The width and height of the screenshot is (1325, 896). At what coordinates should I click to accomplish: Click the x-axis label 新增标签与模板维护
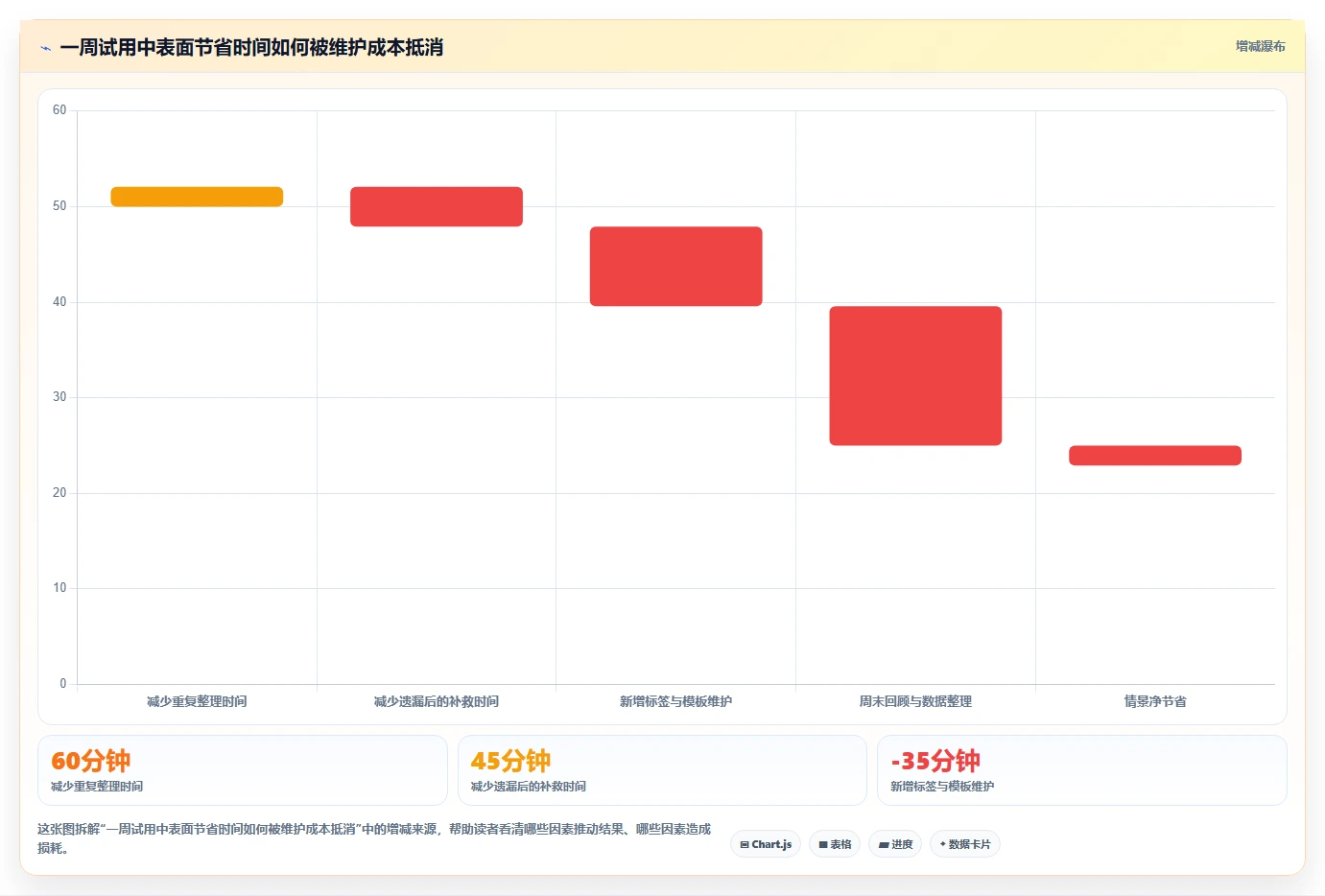pyautogui.click(x=676, y=701)
